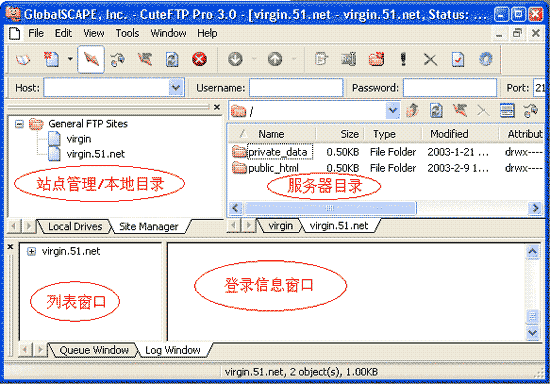Viewport: 550px width, 384px height.
Task: Click the Upload up-arrow icon
Action: click(x=275, y=59)
